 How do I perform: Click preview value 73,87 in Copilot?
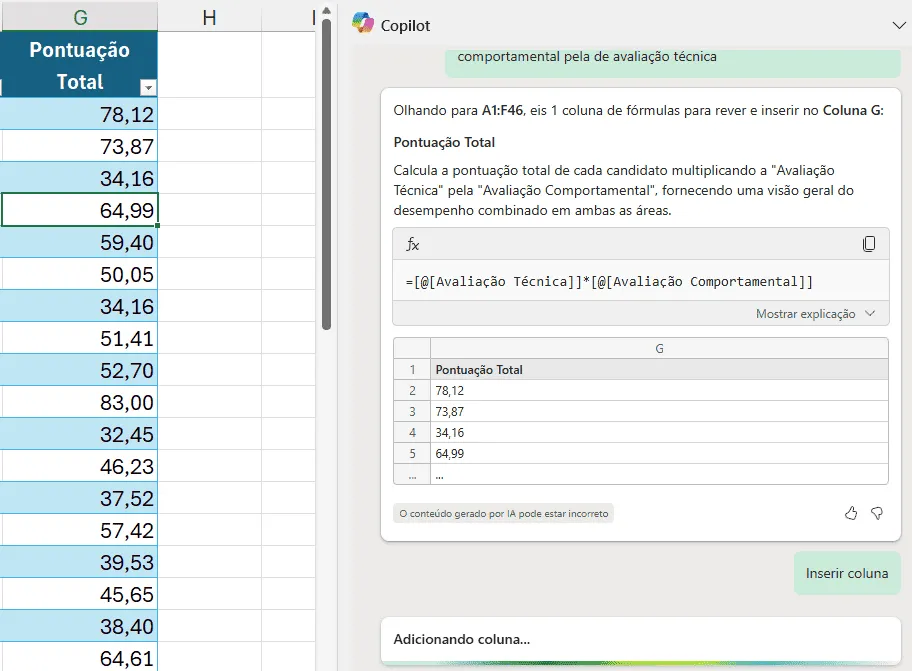coord(659,411)
